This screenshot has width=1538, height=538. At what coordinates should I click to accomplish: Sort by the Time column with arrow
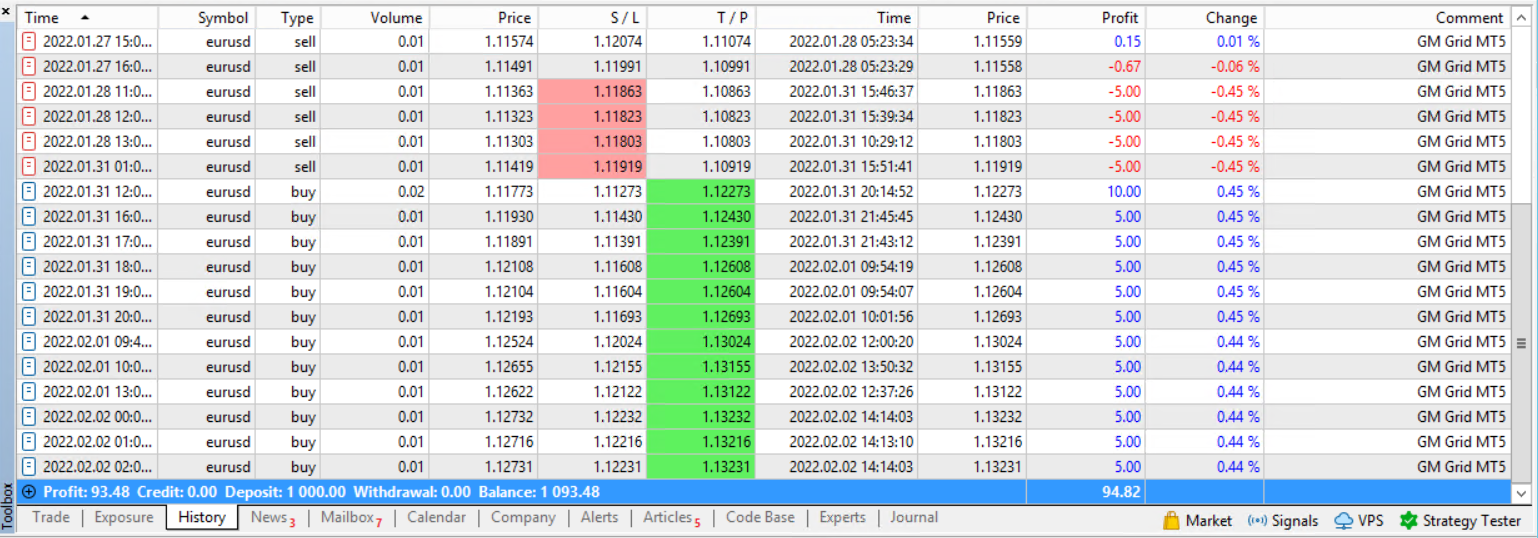click(x=89, y=18)
